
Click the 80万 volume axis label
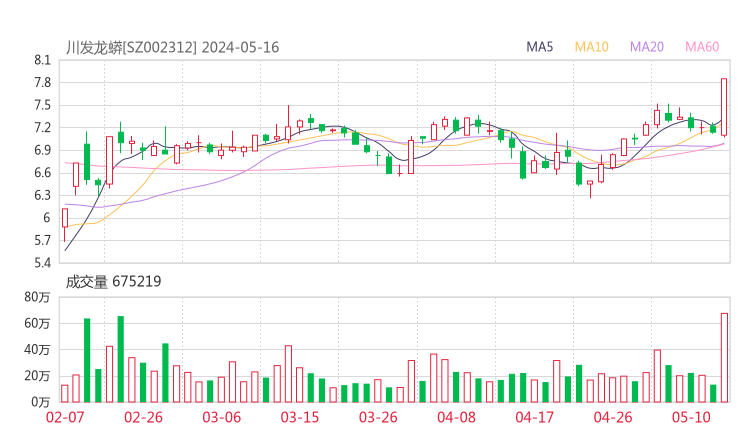pos(37,297)
